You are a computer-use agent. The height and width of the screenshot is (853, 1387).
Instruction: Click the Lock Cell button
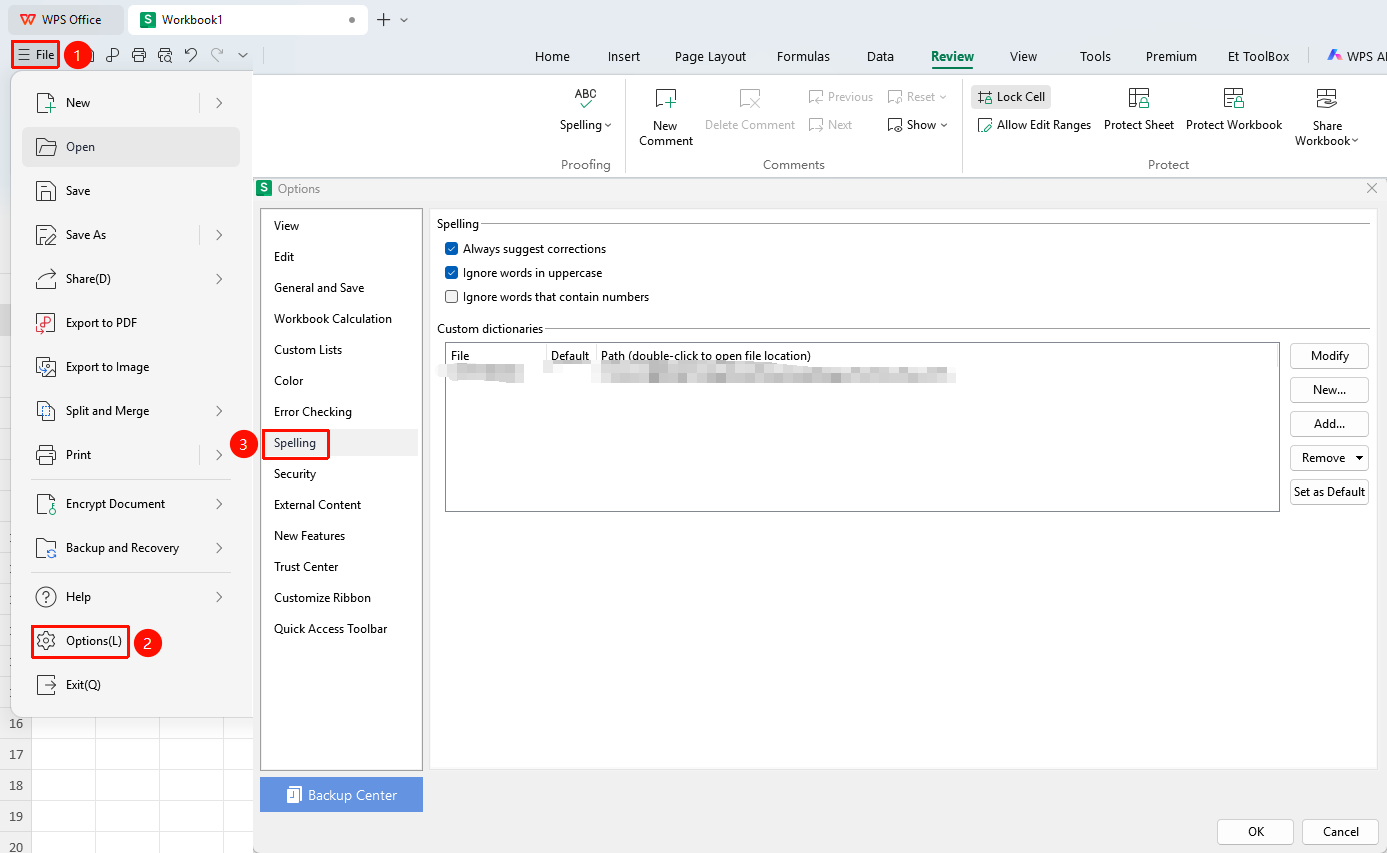(x=1011, y=97)
